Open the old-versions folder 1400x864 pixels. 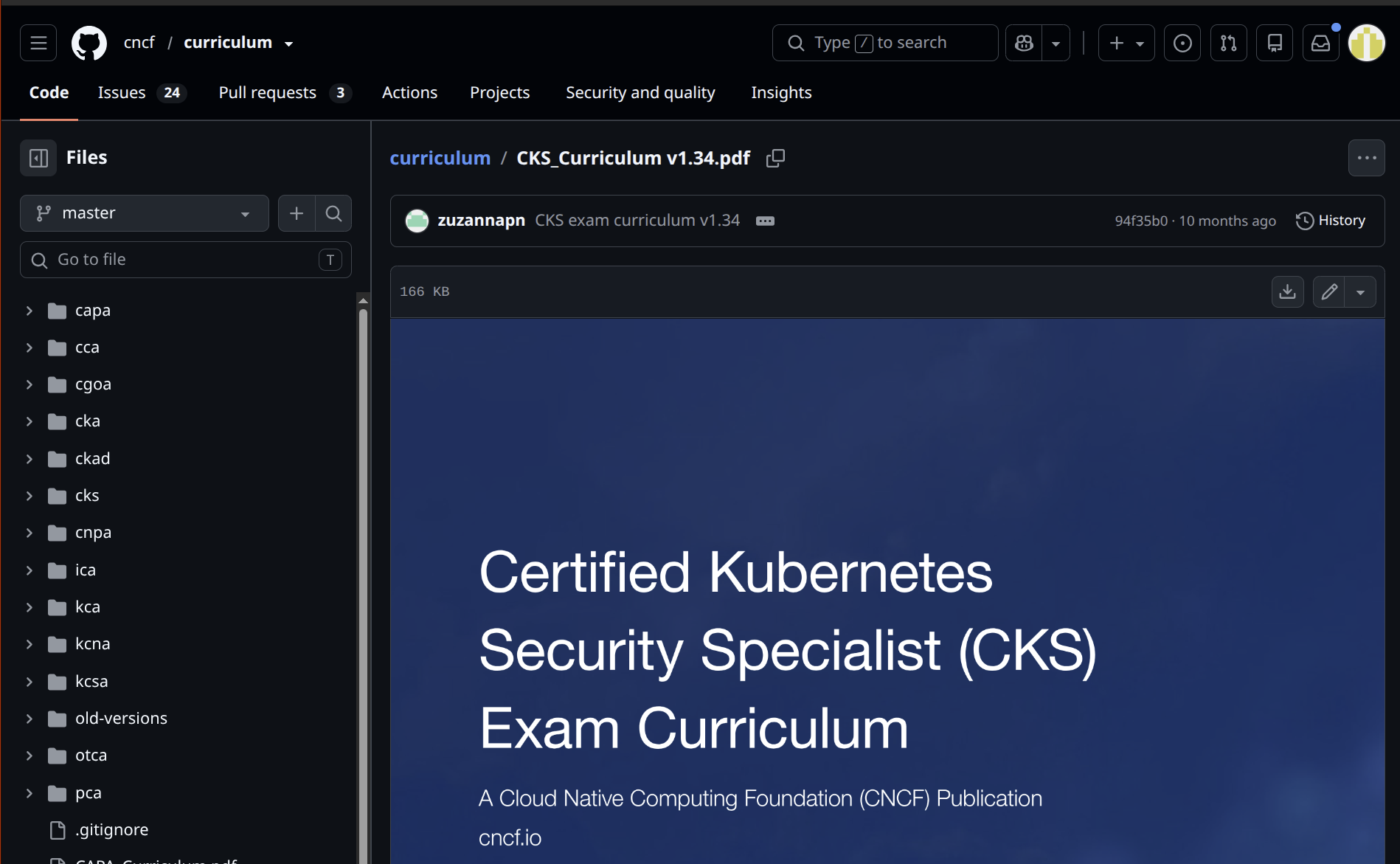click(121, 719)
